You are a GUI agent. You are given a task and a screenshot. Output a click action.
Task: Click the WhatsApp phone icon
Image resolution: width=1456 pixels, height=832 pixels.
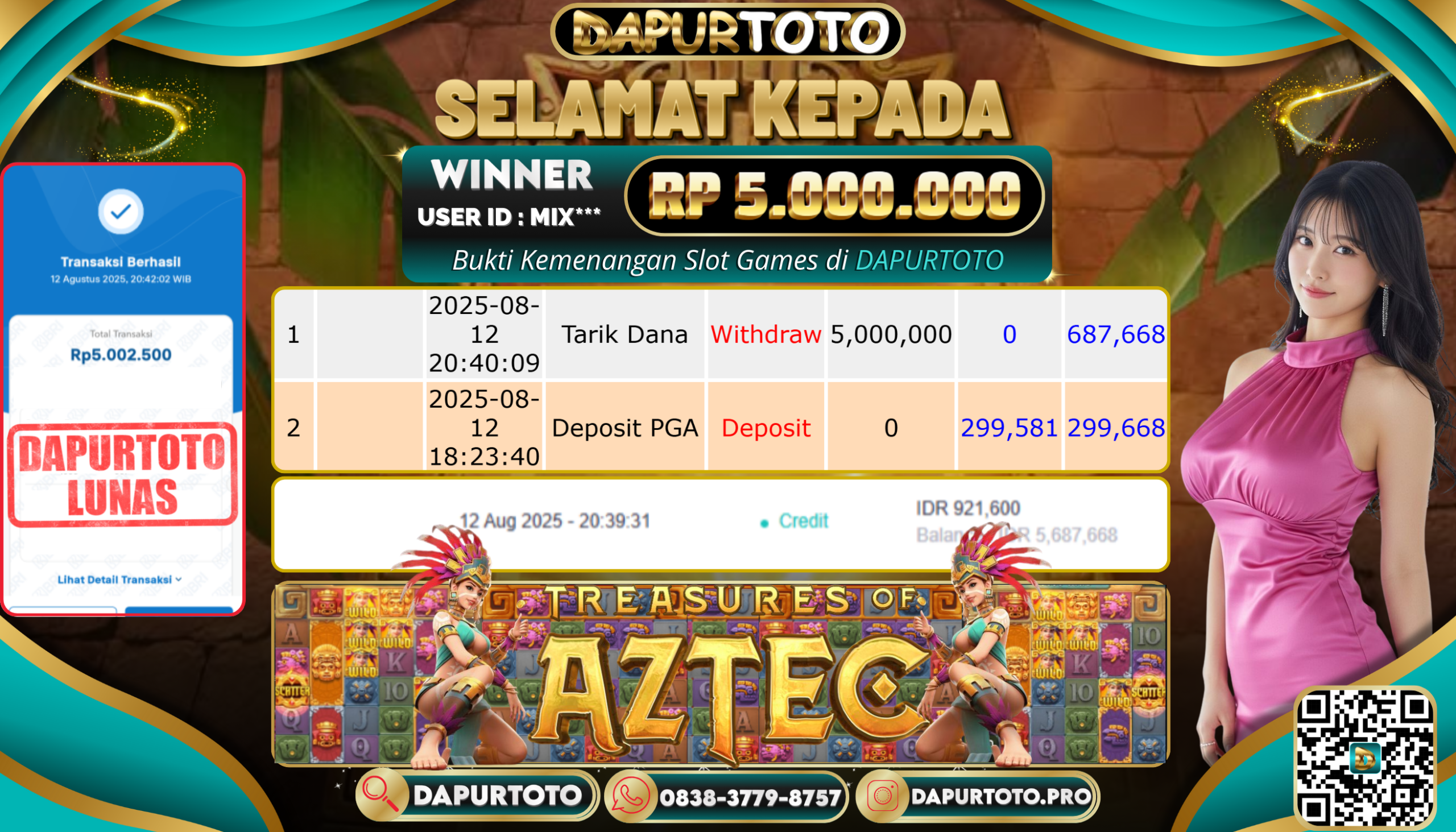click(x=630, y=796)
